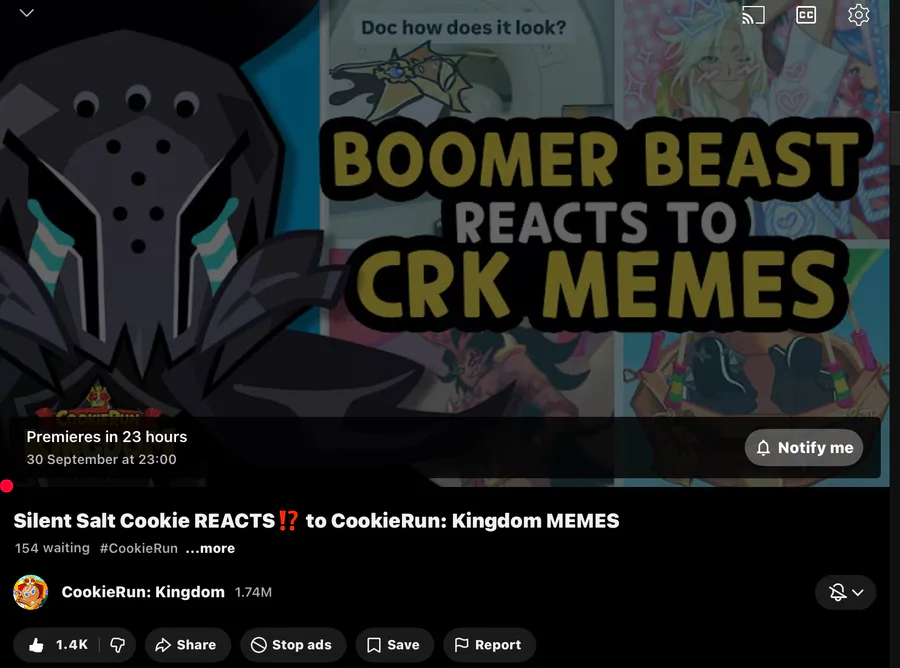This screenshot has height=668, width=900.
Task: Click the red progress bar scrubber dot
Action: tap(7, 487)
